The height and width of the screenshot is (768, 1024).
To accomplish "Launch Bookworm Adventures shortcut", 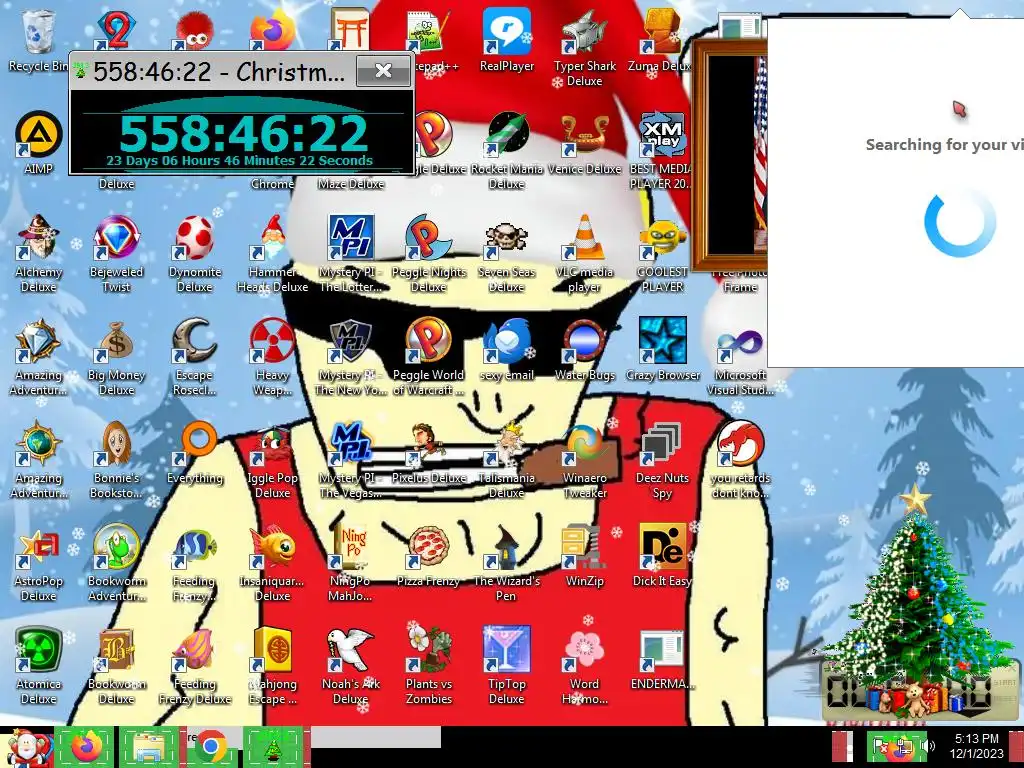I will tap(116, 547).
